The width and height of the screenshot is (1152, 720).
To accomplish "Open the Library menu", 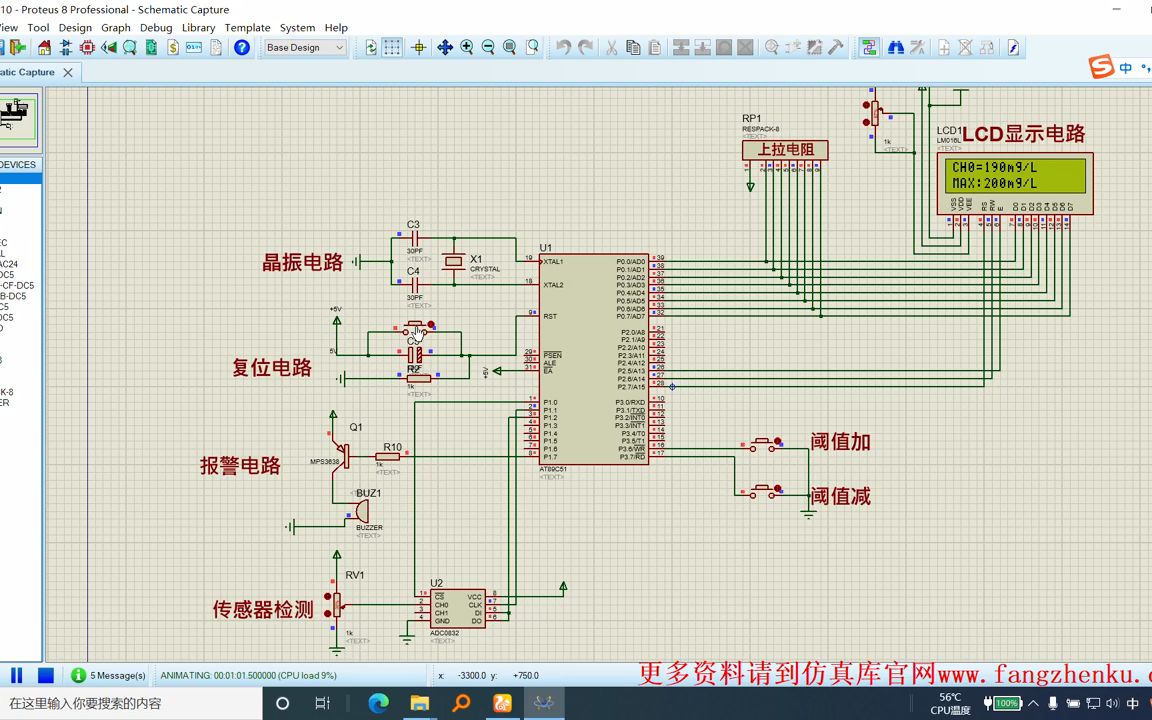I will pyautogui.click(x=198, y=28).
